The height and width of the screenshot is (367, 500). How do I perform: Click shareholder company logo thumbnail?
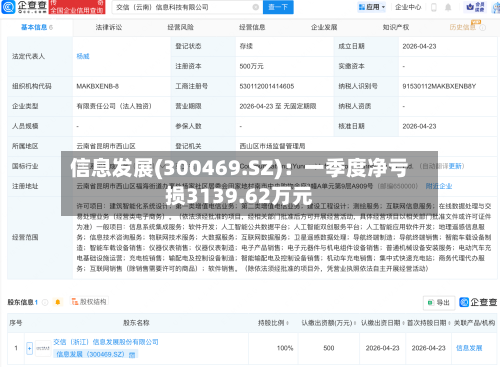tap(43, 348)
